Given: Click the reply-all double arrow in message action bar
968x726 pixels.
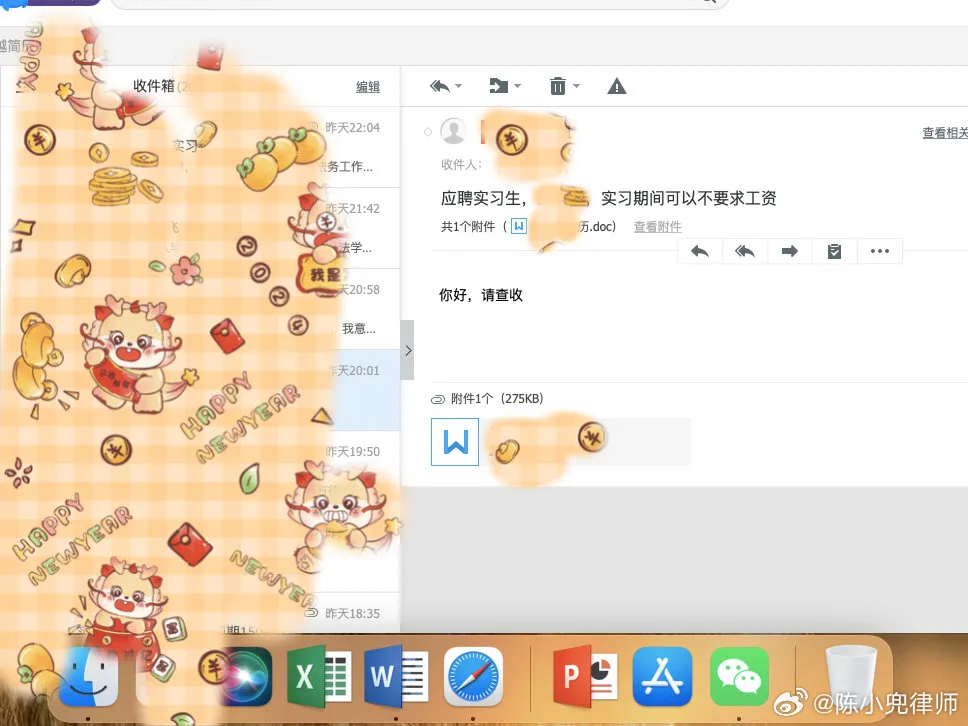Looking at the screenshot, I should [745, 251].
